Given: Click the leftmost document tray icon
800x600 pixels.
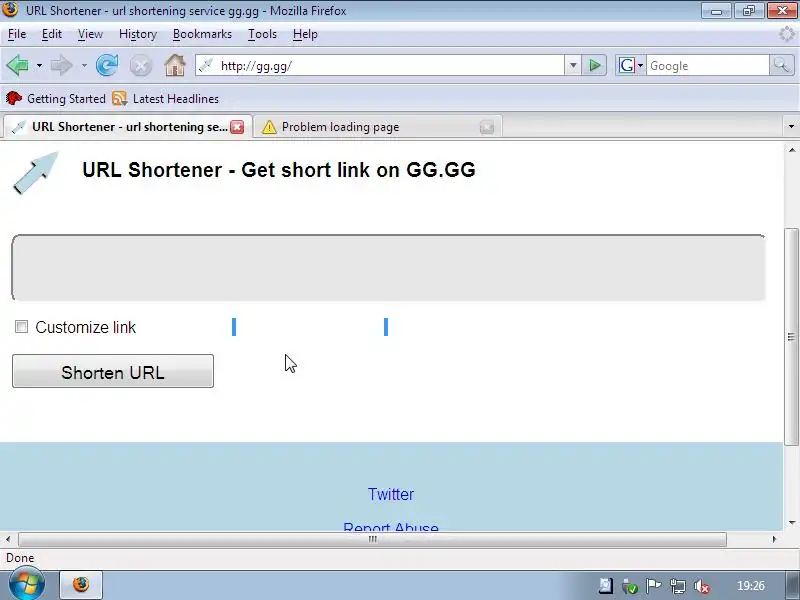Looking at the screenshot, I should (x=606, y=586).
